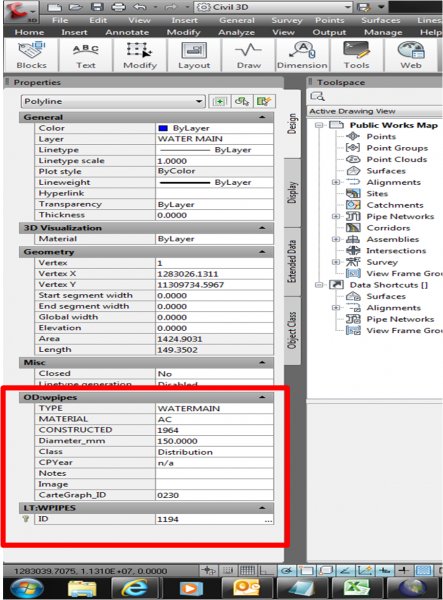Open the Tools ribbon panel
Screen dimensions: 443x600
(x=357, y=55)
